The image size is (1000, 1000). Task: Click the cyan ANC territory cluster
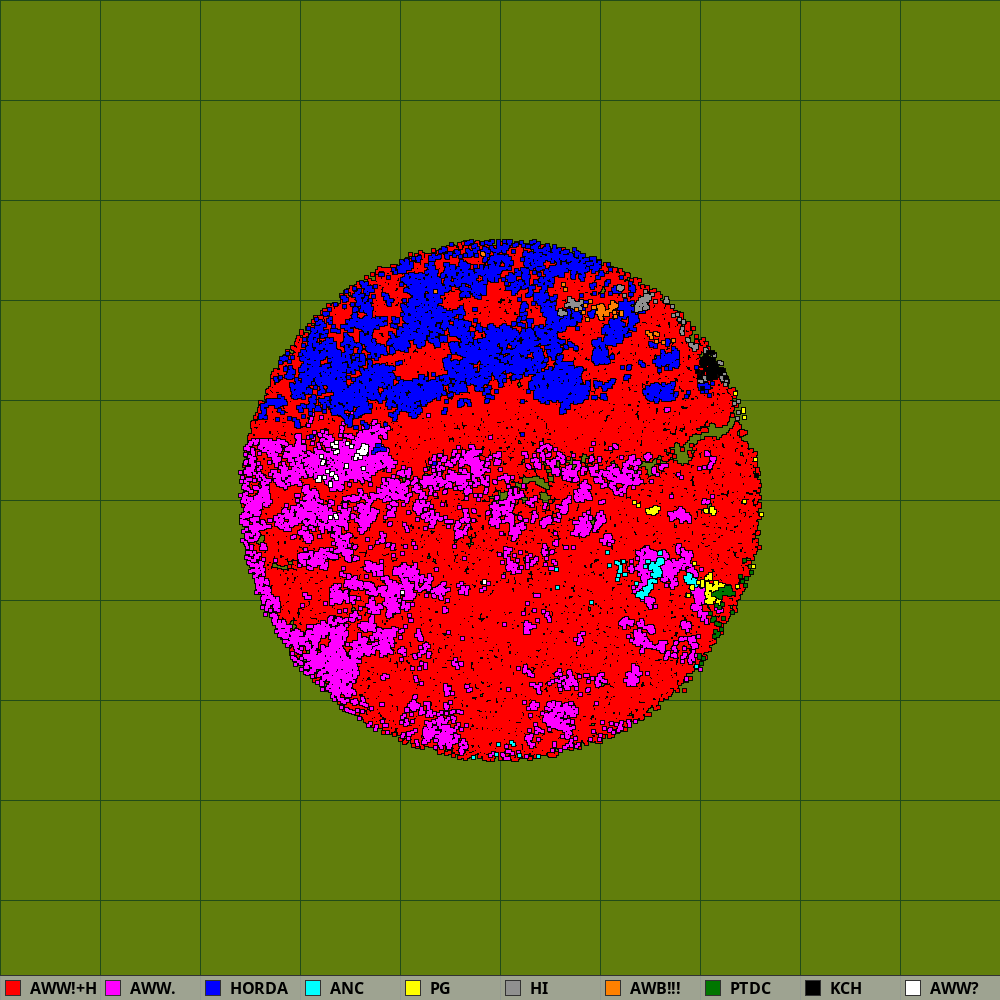click(x=651, y=577)
